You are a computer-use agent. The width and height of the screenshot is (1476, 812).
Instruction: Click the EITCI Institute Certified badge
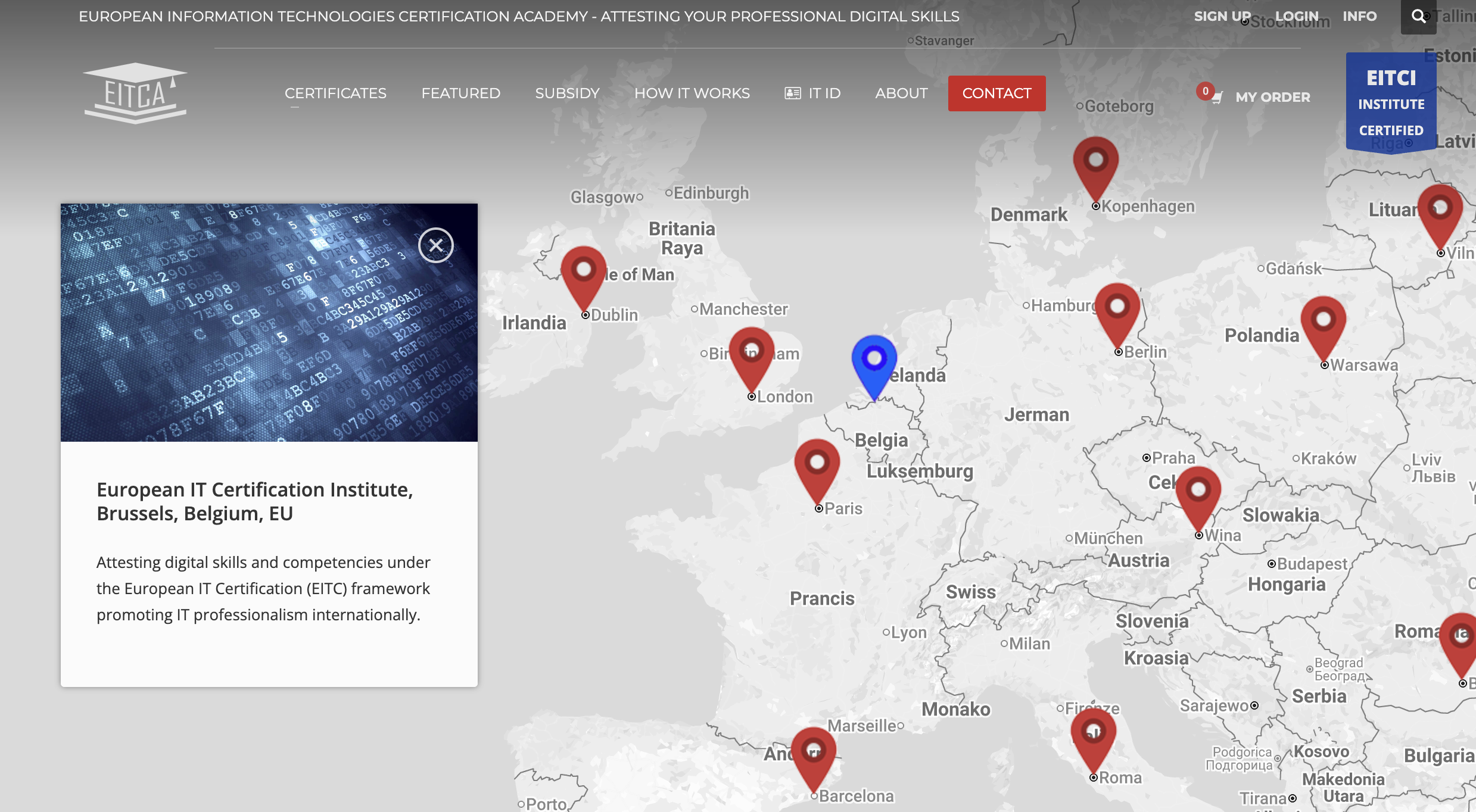point(1391,101)
